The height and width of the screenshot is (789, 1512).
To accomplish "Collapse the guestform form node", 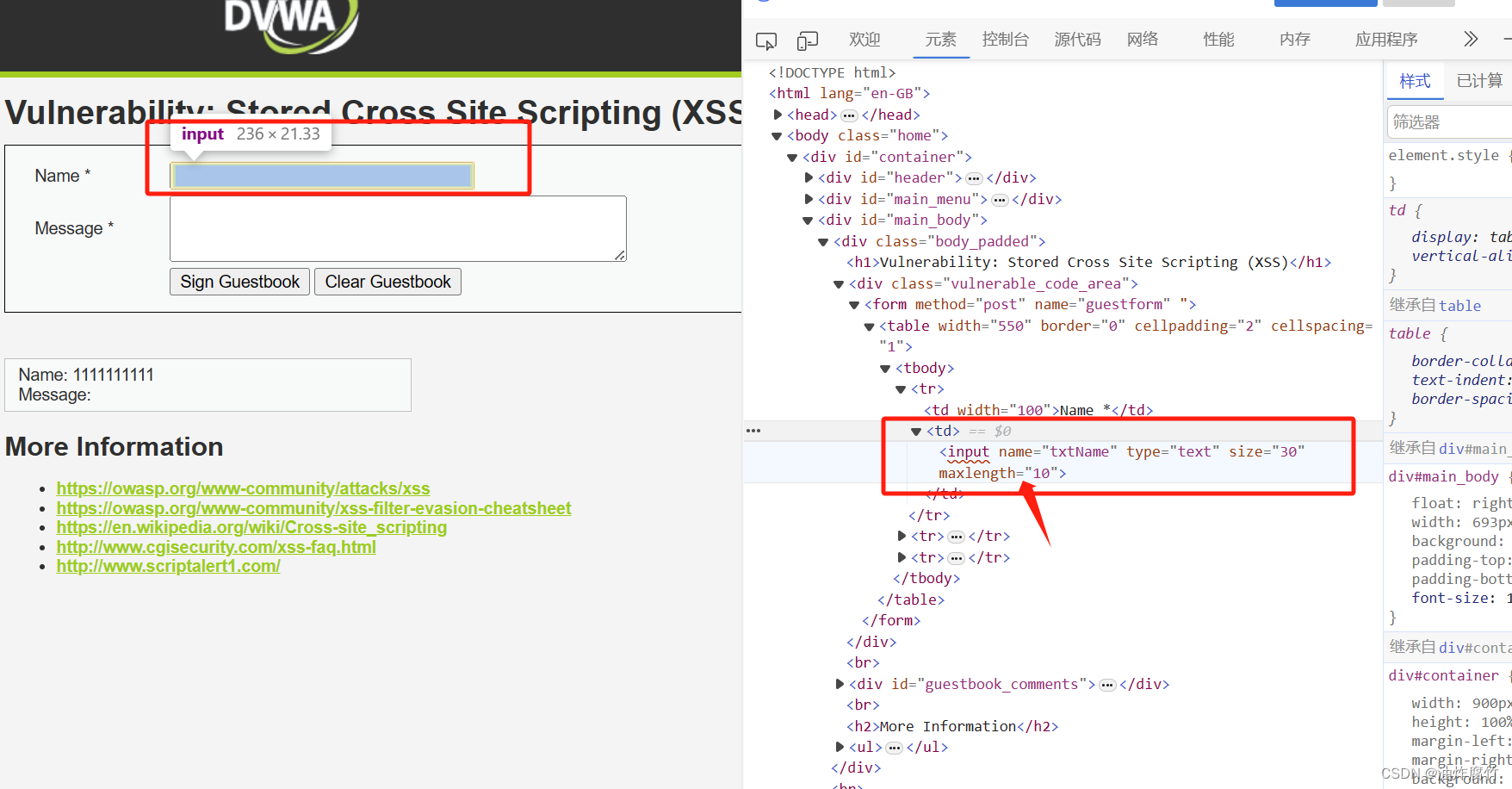I will tap(854, 305).
